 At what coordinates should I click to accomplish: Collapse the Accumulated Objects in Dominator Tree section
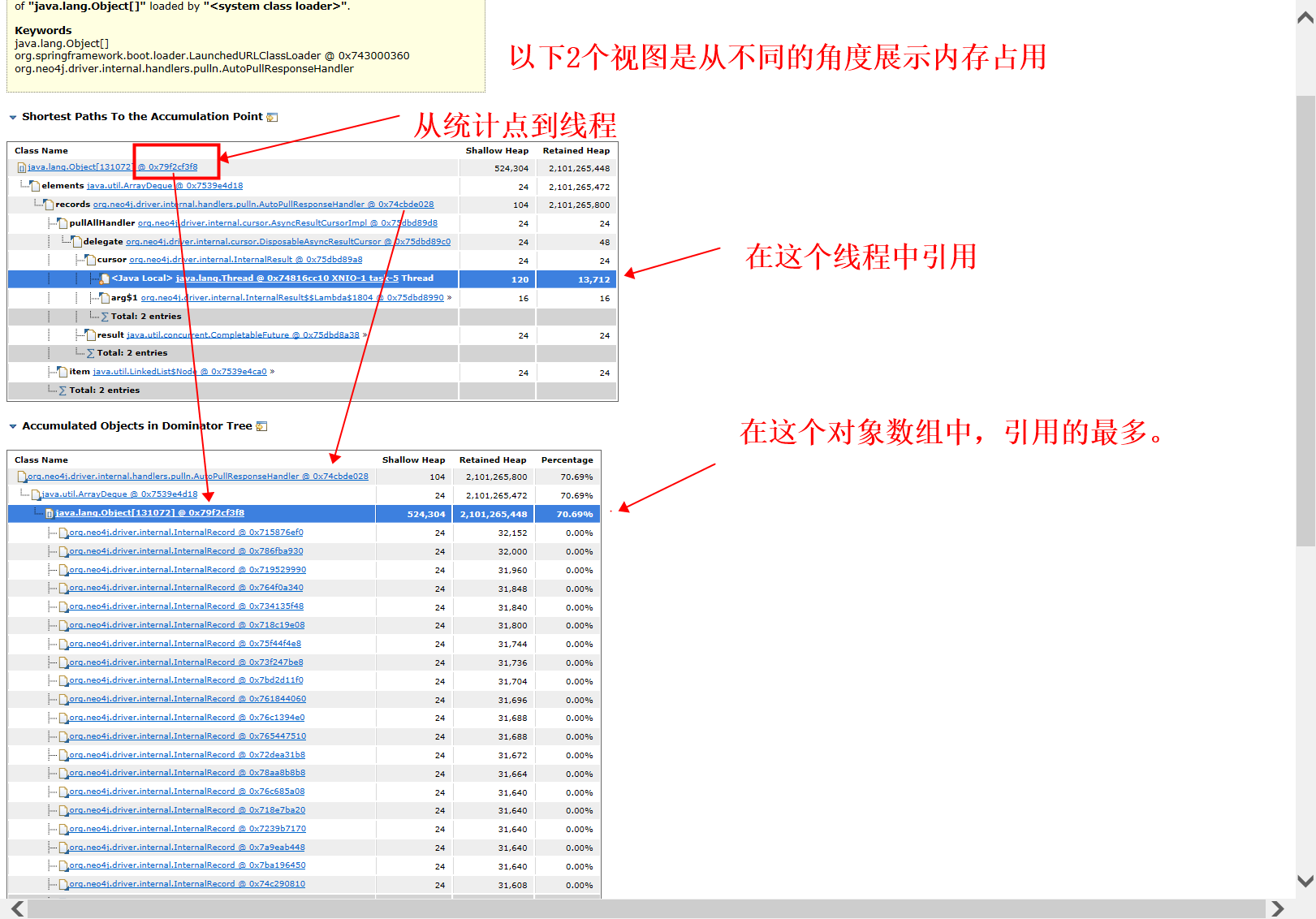point(13,427)
